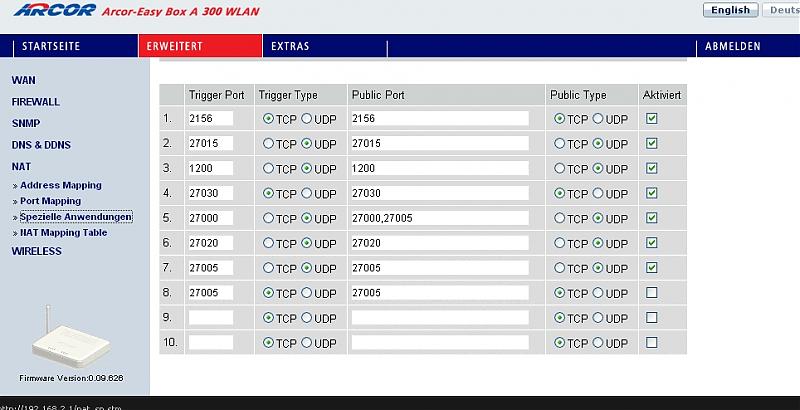Image resolution: width=800 pixels, height=410 pixels.
Task: Switch to the Extras tab
Action: click(290, 46)
